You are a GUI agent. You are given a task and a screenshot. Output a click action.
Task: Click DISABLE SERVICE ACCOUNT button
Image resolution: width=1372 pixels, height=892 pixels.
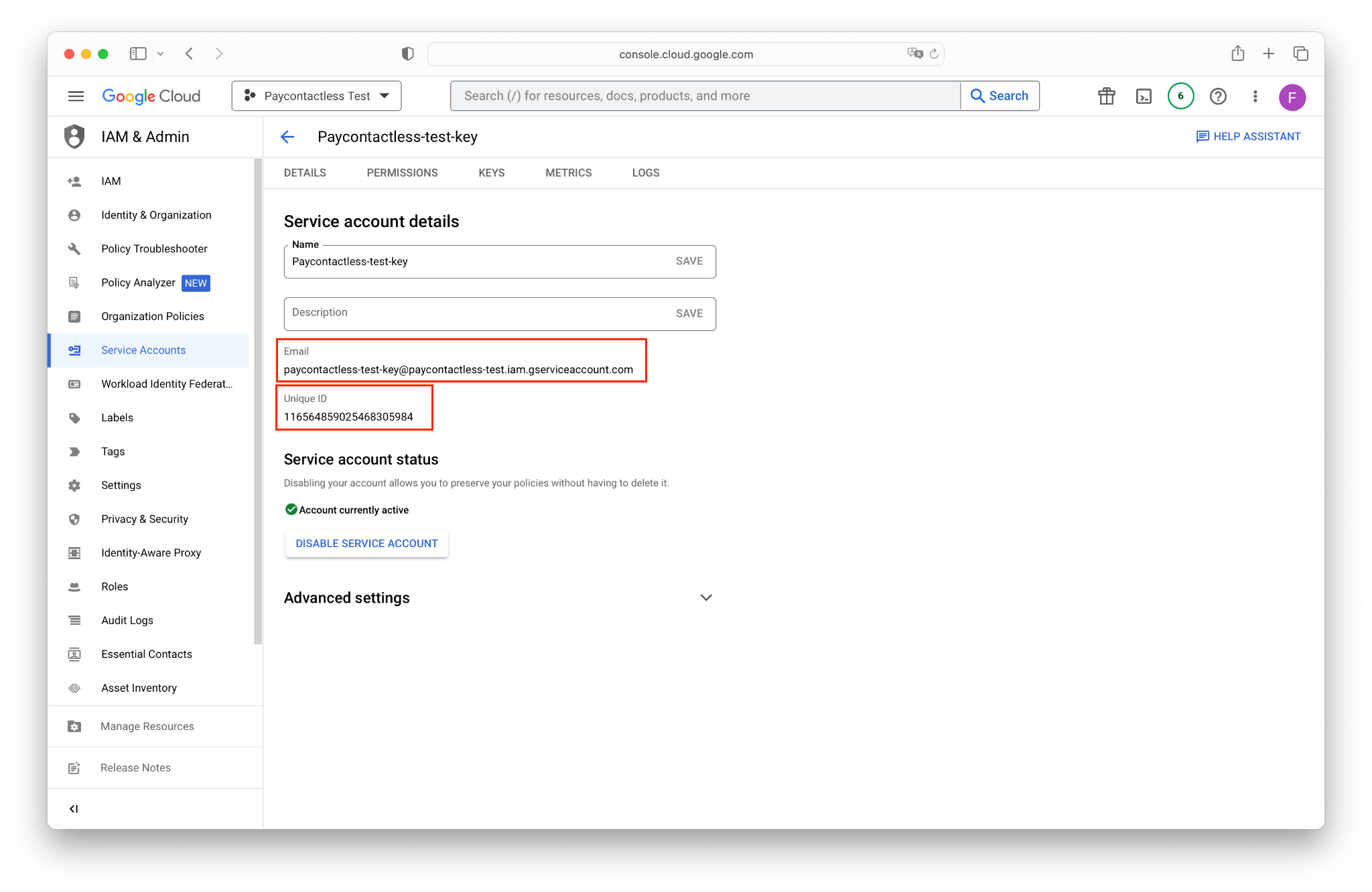click(366, 544)
